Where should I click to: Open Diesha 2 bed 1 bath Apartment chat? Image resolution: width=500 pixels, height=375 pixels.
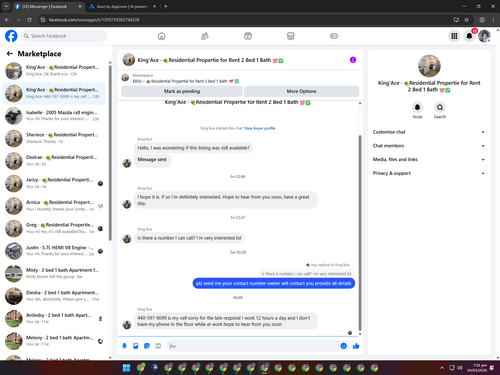54,296
